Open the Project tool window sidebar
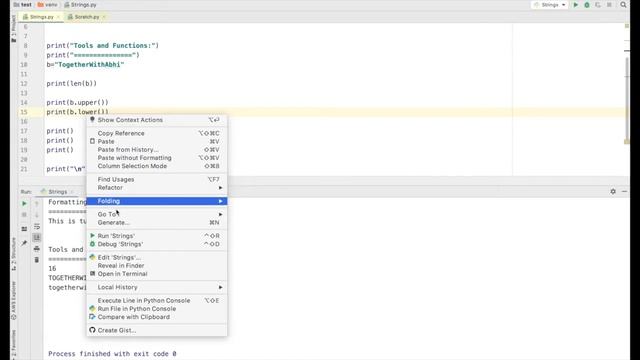The width and height of the screenshot is (640, 360). click(13, 29)
